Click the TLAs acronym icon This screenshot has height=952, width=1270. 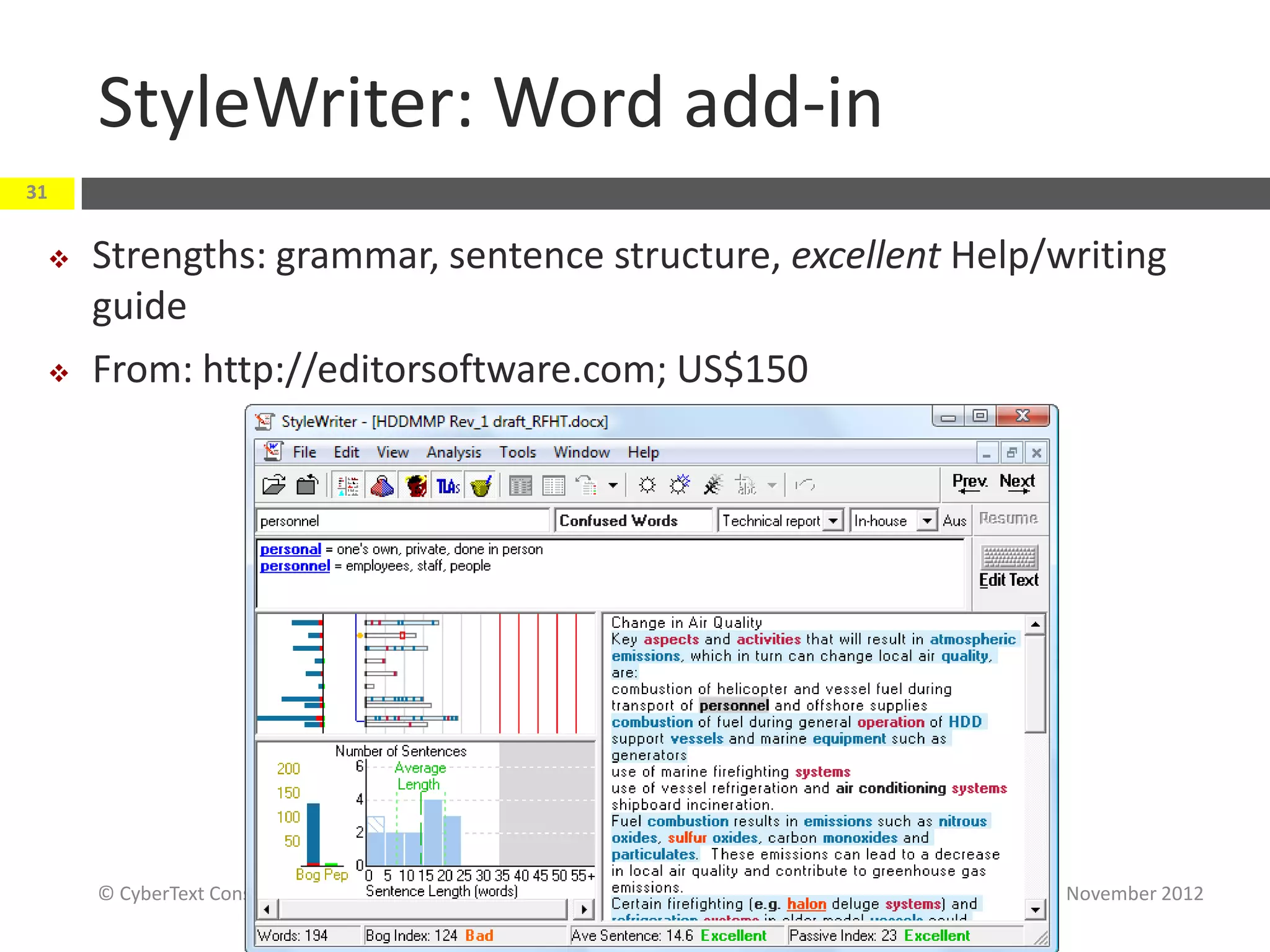point(448,485)
